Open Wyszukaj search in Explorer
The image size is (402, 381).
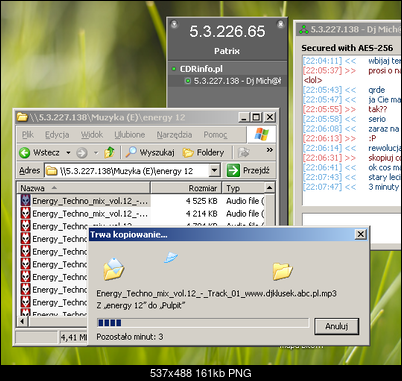150,152
